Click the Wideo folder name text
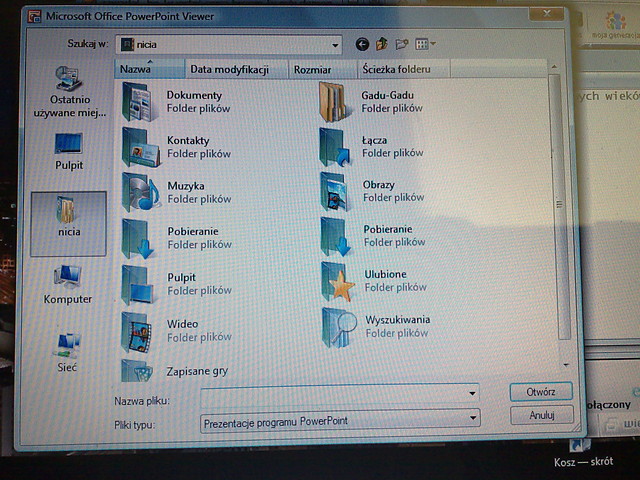The width and height of the screenshot is (640, 480). pos(182,324)
